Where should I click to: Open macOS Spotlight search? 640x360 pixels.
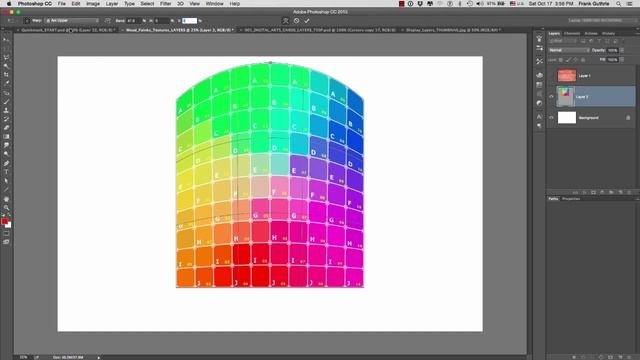pyautogui.click(x=619, y=4)
